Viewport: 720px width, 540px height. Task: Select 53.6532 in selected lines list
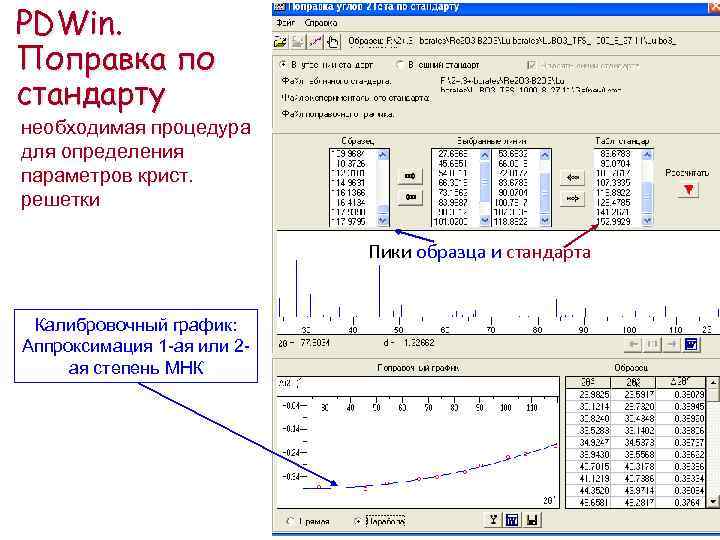(516, 154)
